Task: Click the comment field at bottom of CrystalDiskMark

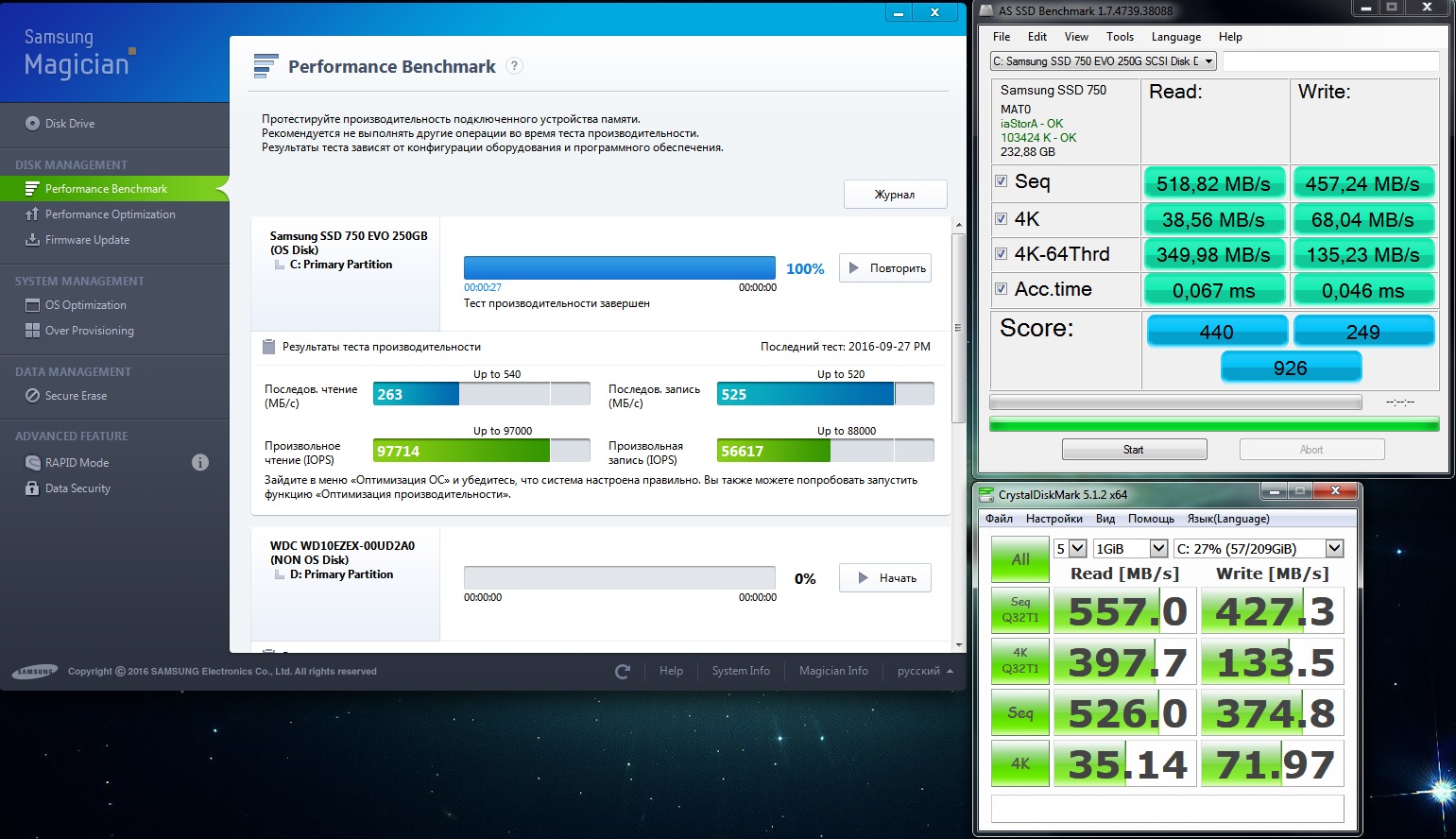Action: pyautogui.click(x=1168, y=809)
